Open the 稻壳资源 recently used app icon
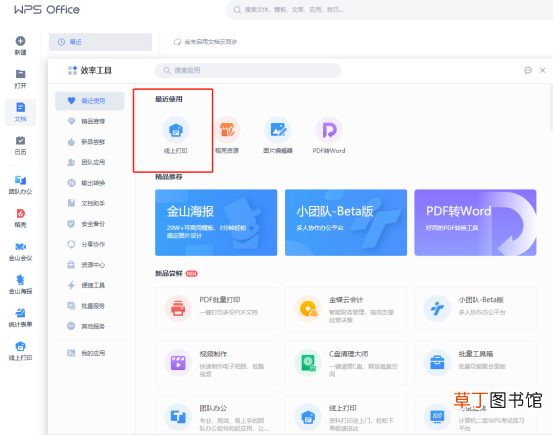Viewport: 553px width, 435px height. click(227, 130)
